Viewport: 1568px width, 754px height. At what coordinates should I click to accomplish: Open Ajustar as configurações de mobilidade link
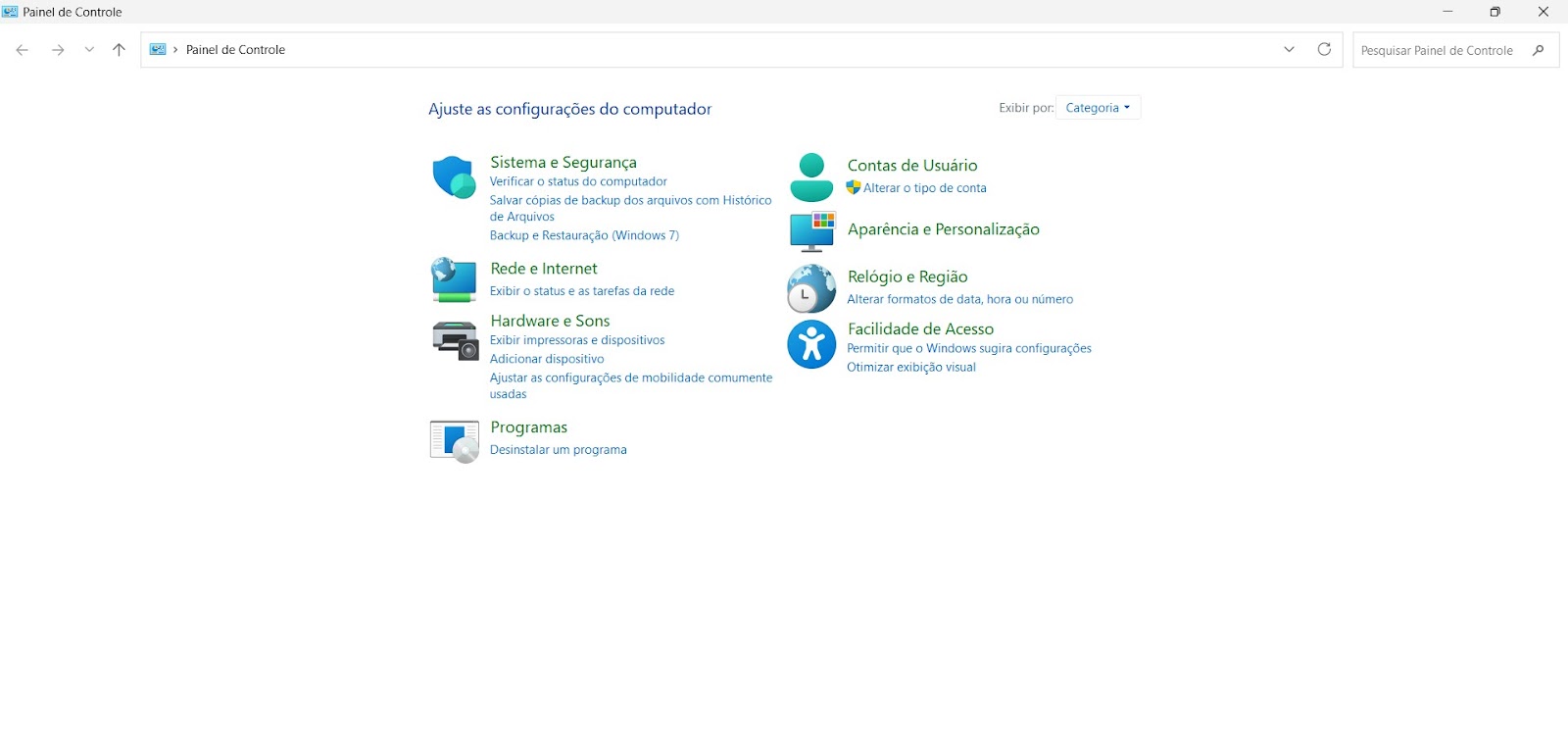coord(631,385)
